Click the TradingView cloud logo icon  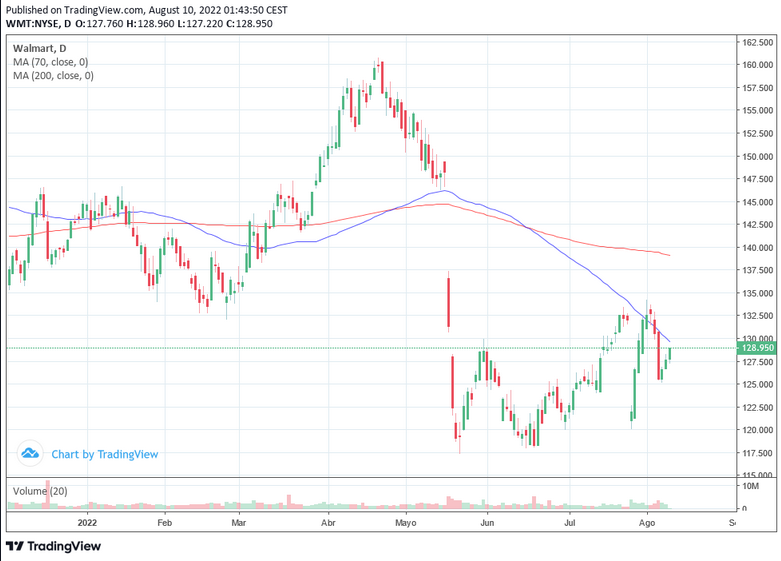click(x=30, y=454)
